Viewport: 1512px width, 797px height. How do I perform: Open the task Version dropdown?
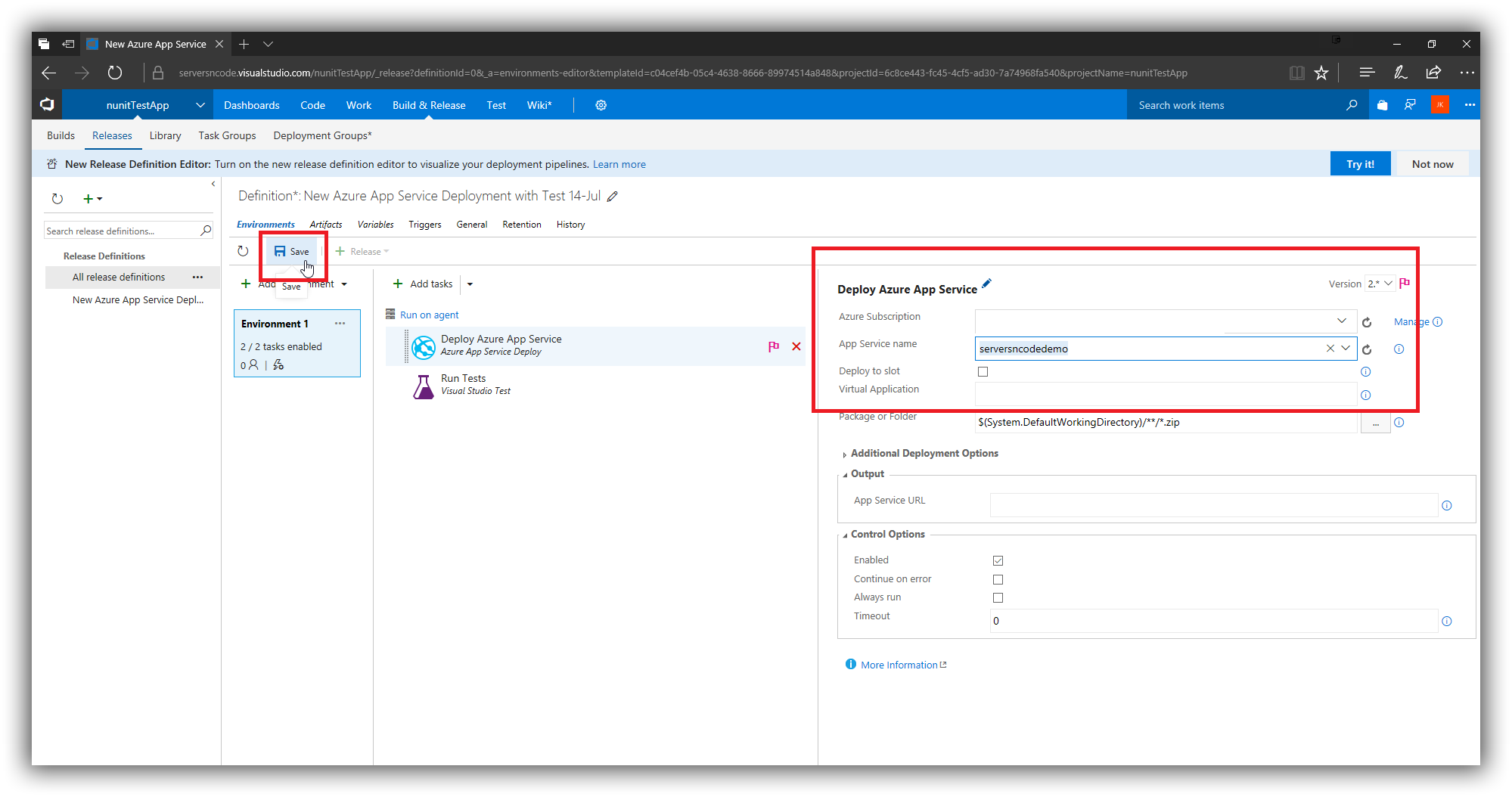(x=1380, y=284)
